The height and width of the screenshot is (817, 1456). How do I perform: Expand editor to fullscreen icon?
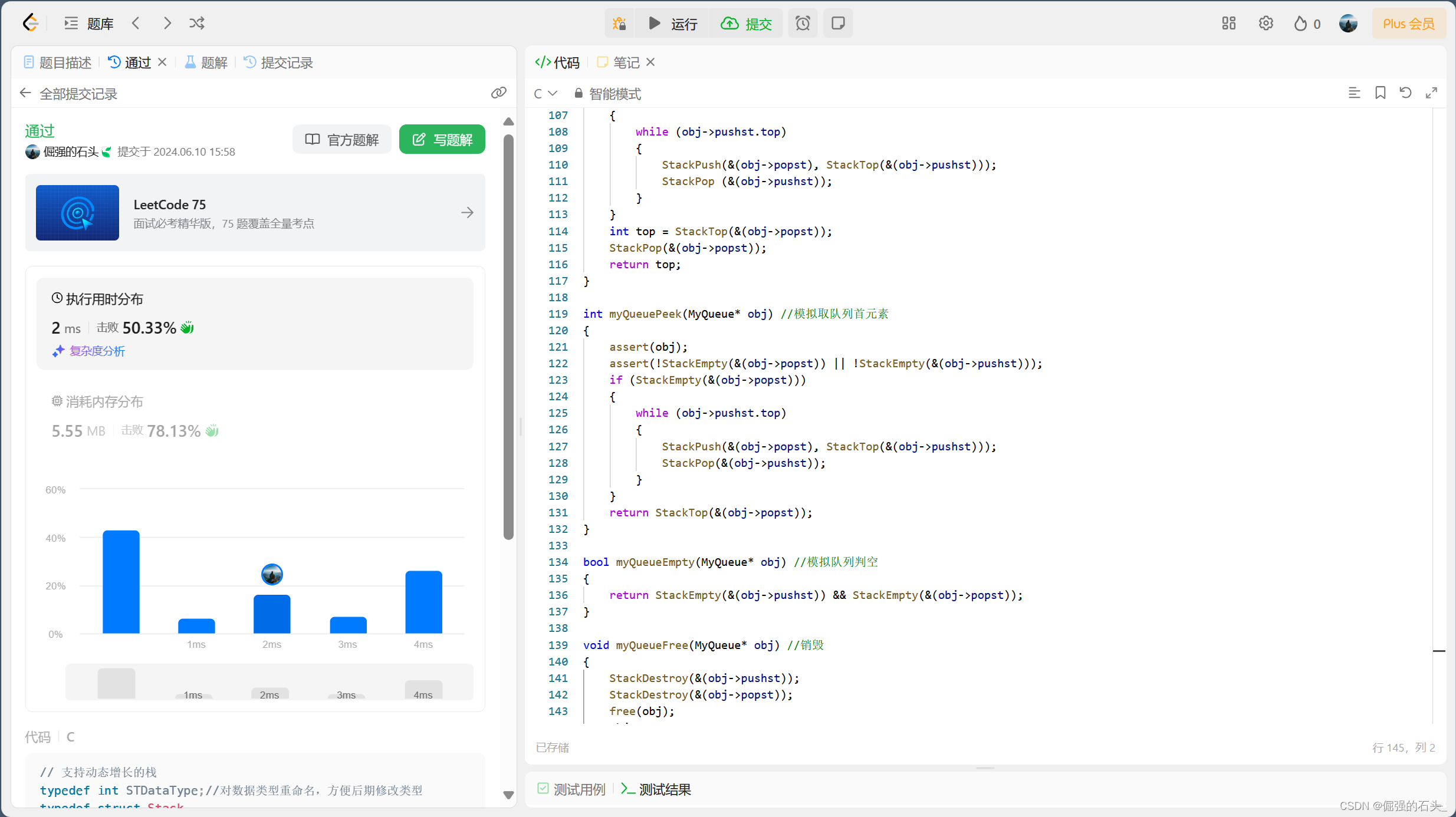(x=1431, y=93)
